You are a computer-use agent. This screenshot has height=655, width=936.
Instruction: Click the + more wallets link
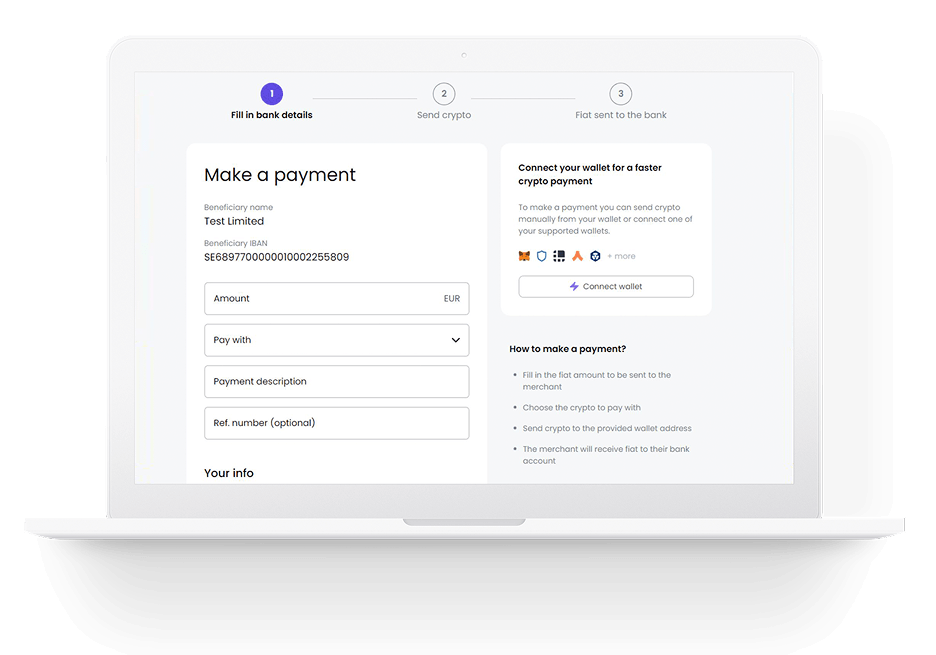click(621, 256)
